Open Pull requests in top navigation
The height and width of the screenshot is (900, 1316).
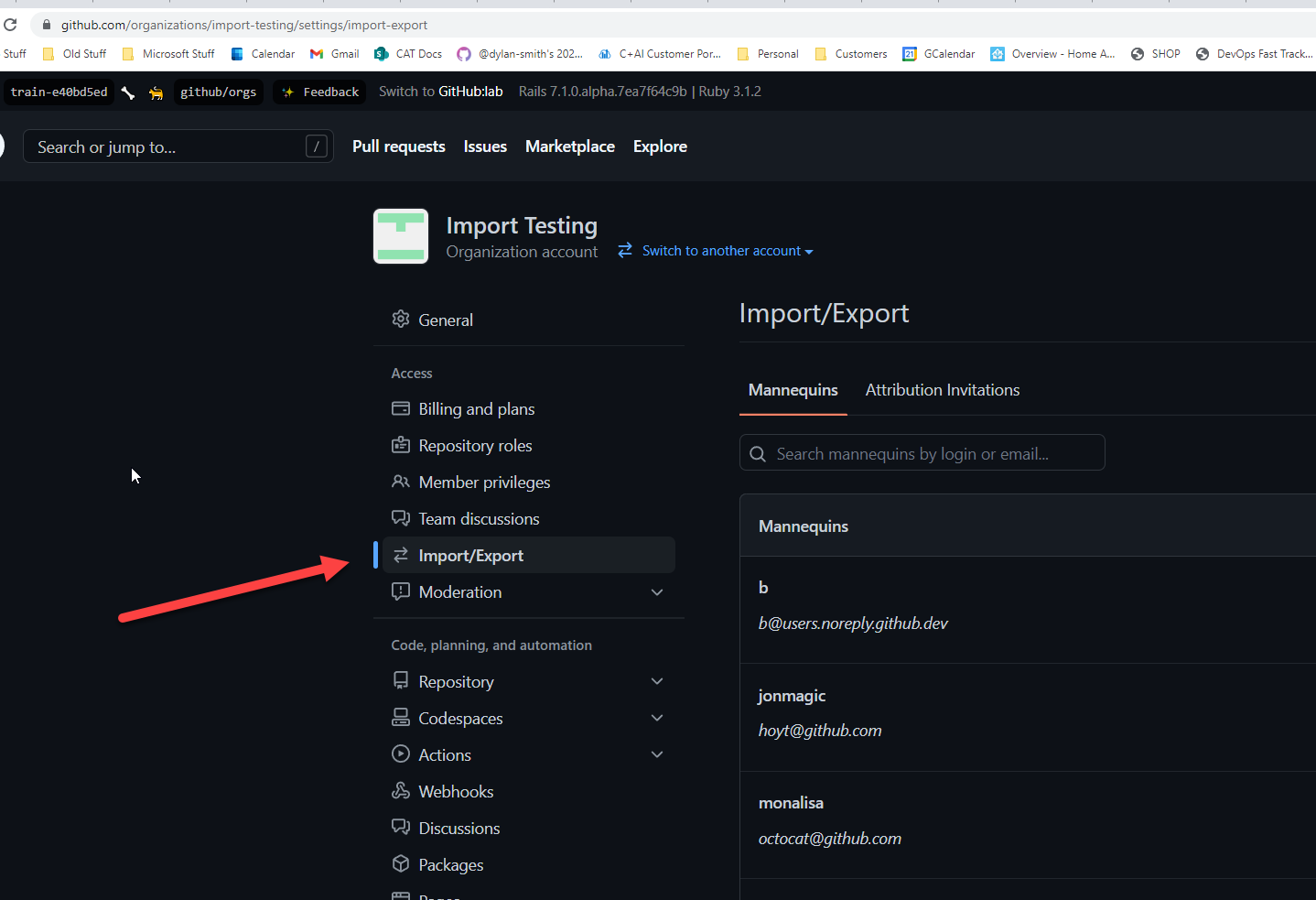tap(399, 146)
